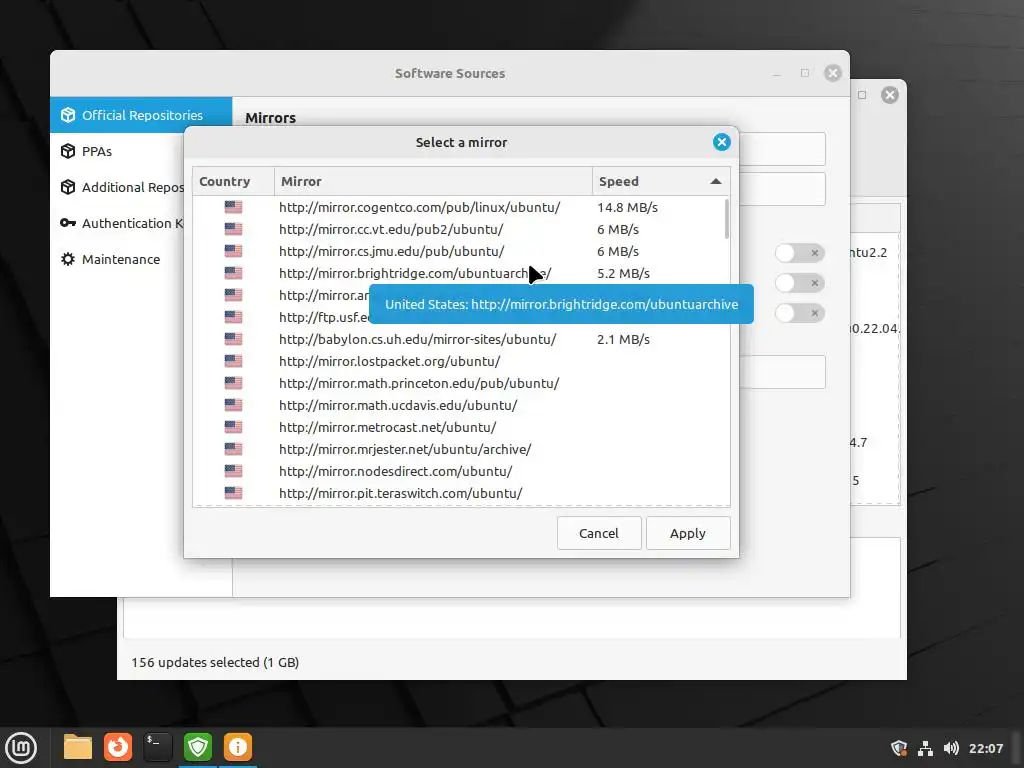The height and width of the screenshot is (768, 1024).
Task: Click the update shield tray icon
Action: [x=899, y=748]
